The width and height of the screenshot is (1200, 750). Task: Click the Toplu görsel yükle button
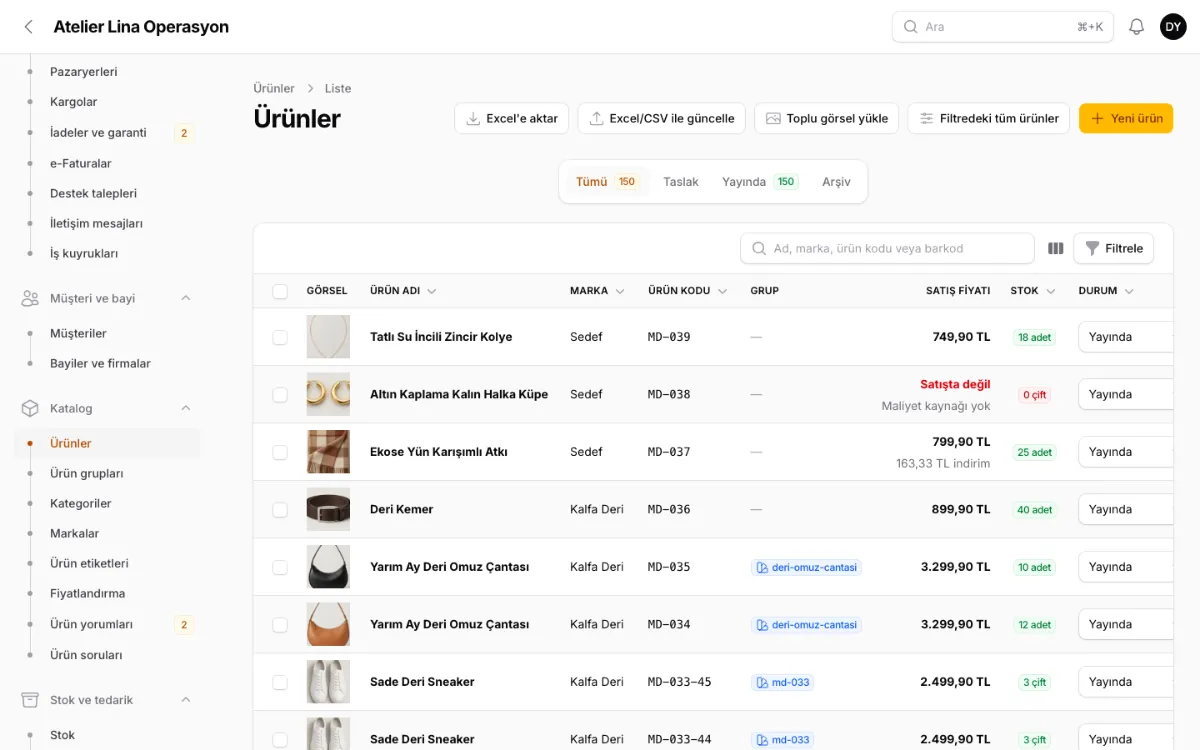click(827, 118)
